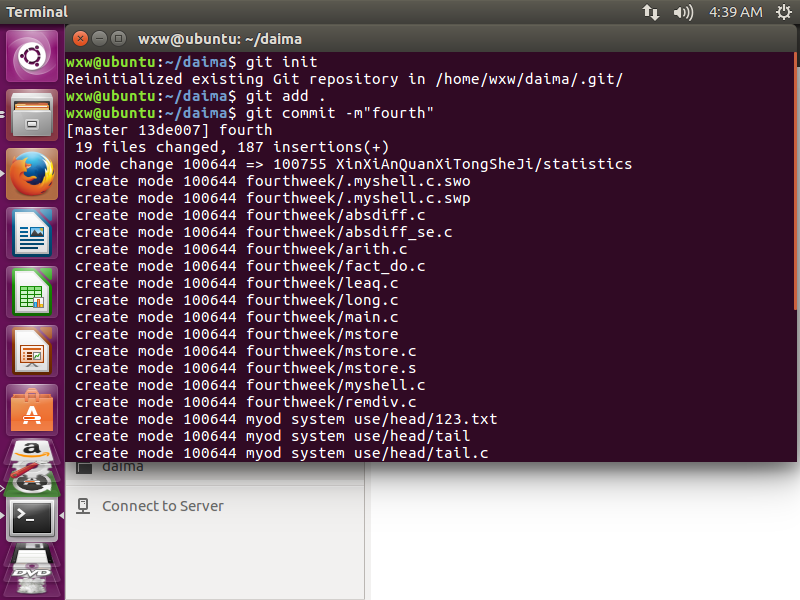This screenshot has width=800, height=600.
Task: Minimize the terminal window
Action: [x=99, y=39]
